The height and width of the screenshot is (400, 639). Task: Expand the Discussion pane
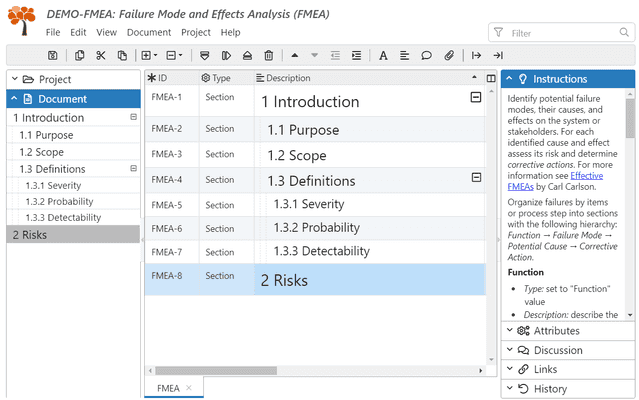click(x=568, y=350)
